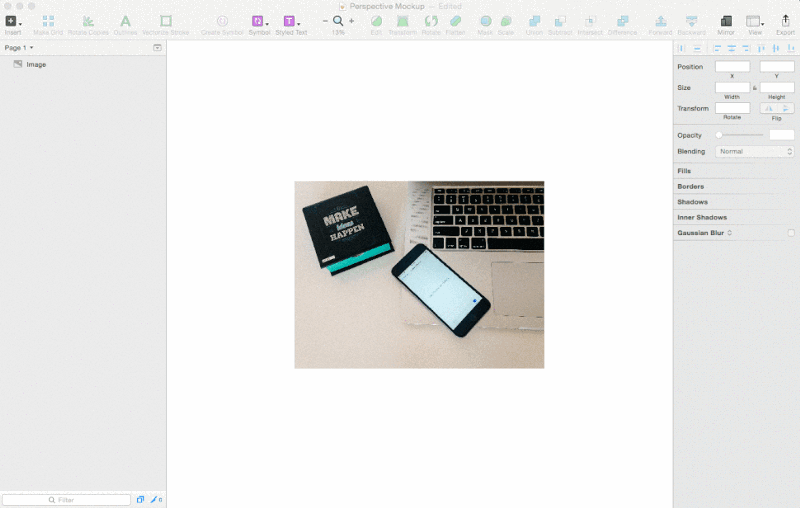The height and width of the screenshot is (508, 800).
Task: Click the Export icon
Action: pos(785,21)
